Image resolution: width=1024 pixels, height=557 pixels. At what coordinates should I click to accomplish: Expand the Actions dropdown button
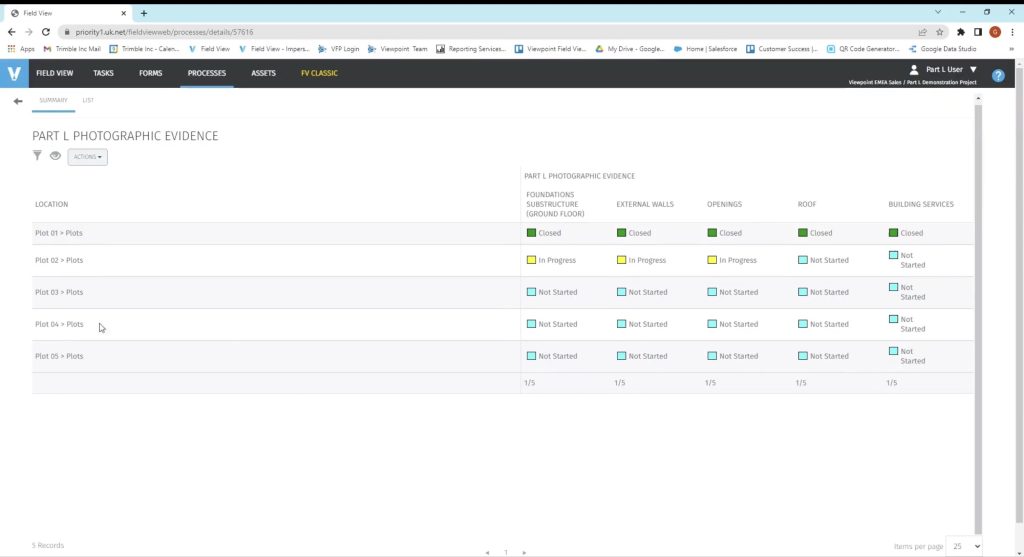point(87,157)
